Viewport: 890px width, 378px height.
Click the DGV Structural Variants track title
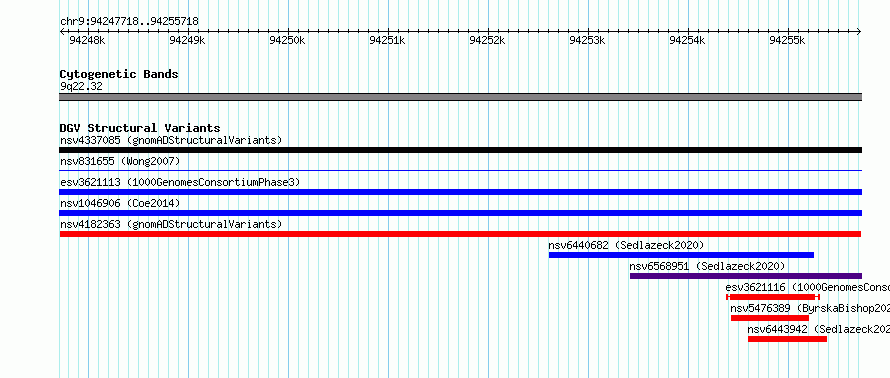click(x=140, y=128)
